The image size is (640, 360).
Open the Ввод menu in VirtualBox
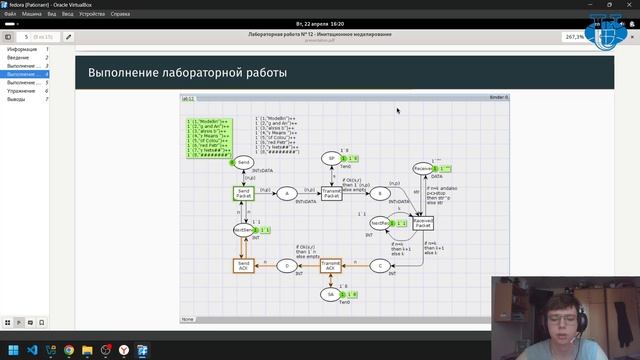67,14
